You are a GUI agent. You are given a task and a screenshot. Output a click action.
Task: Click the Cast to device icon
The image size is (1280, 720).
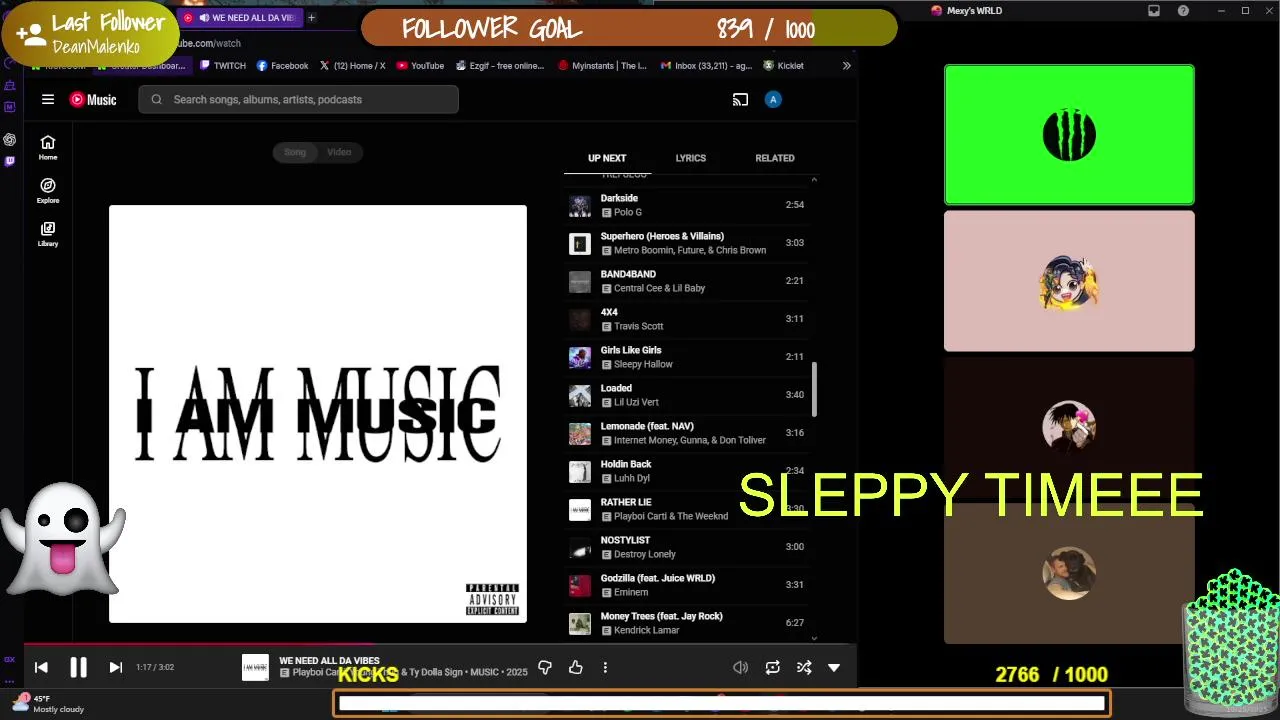point(740,99)
